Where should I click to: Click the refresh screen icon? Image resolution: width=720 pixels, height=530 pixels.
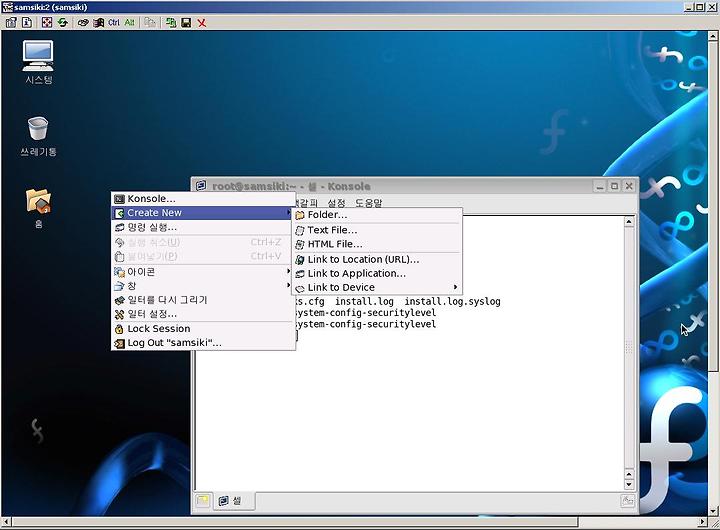pyautogui.click(x=62, y=22)
